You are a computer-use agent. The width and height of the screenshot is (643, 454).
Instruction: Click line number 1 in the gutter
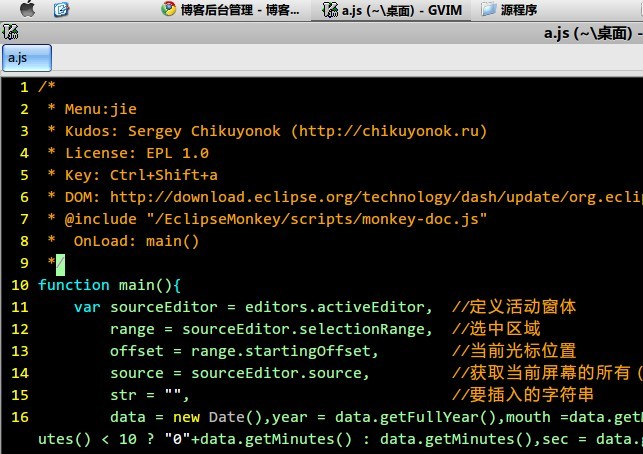[x=24, y=87]
